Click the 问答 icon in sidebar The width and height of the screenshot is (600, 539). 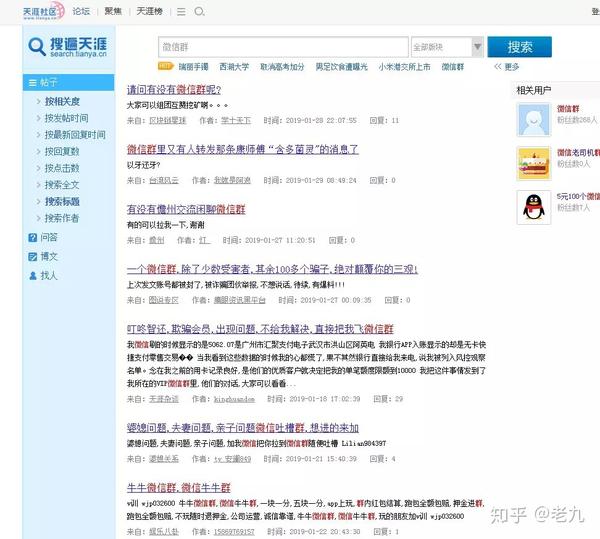click(x=33, y=238)
